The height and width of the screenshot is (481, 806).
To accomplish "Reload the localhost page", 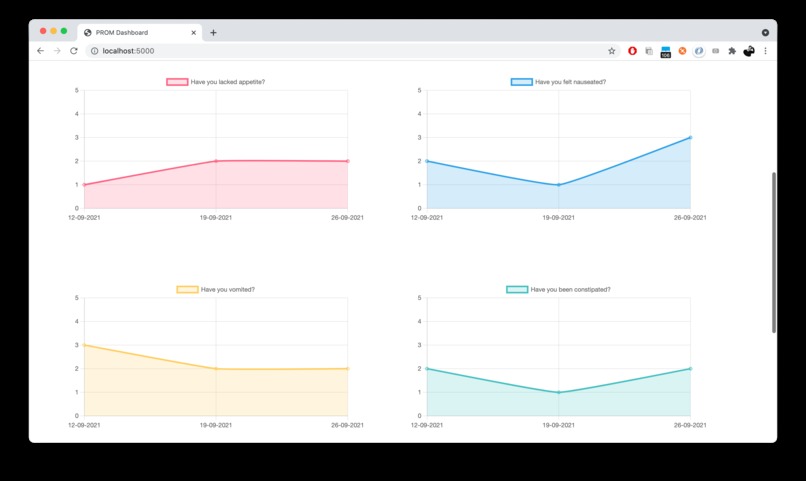I will click(74, 51).
